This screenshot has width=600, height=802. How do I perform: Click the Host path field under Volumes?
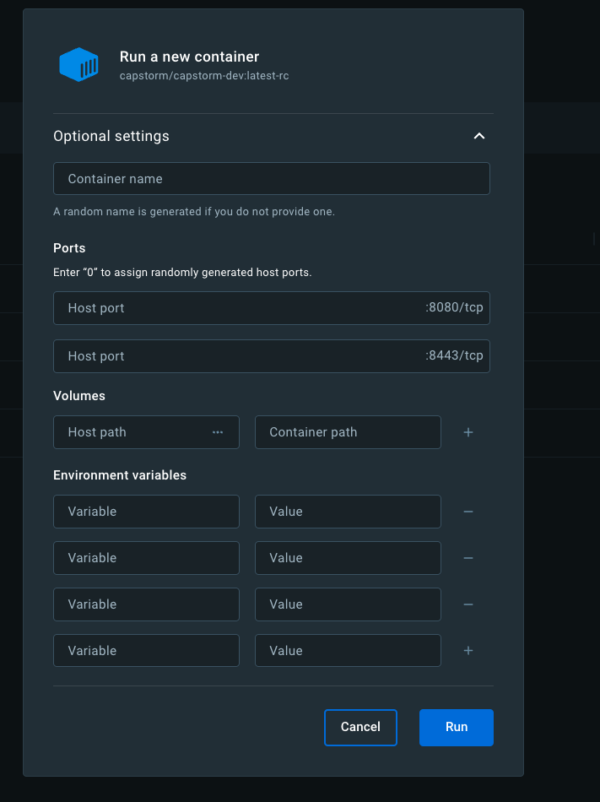130,432
